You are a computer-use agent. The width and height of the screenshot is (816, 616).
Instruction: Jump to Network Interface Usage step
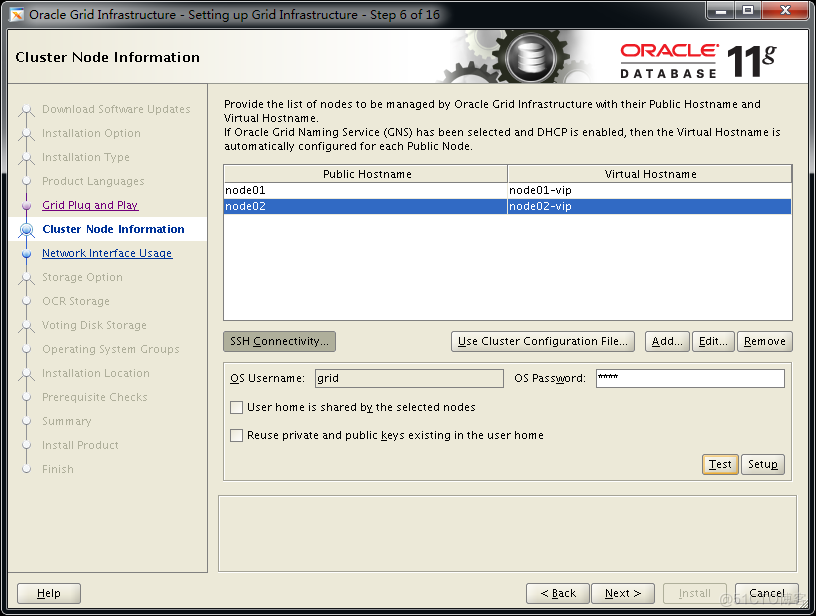[107, 253]
